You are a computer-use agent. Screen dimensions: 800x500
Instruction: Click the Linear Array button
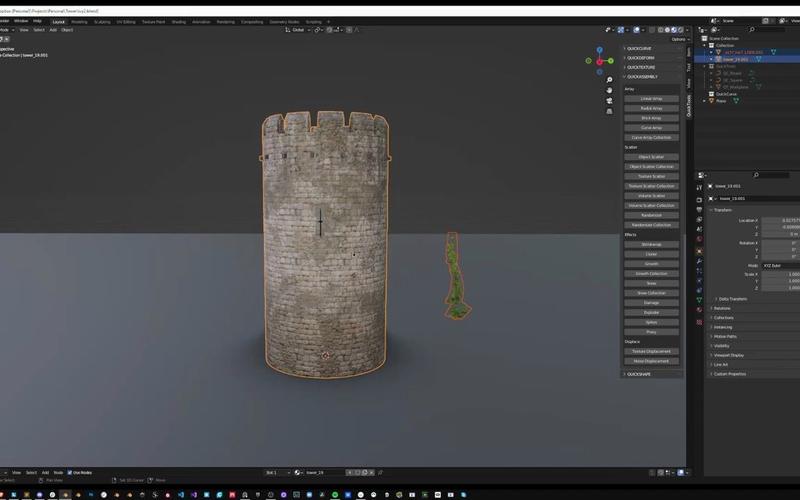tap(652, 99)
